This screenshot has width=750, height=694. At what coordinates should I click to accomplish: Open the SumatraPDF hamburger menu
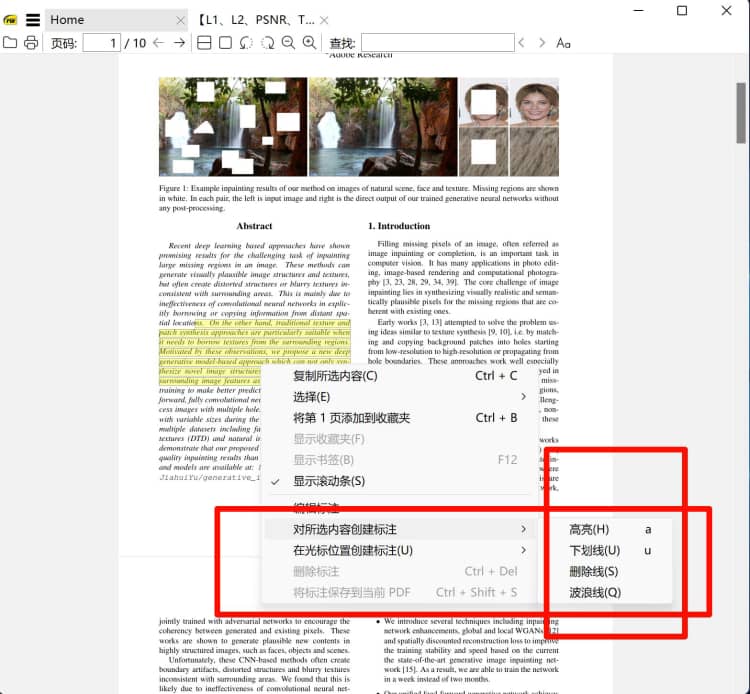pos(33,20)
